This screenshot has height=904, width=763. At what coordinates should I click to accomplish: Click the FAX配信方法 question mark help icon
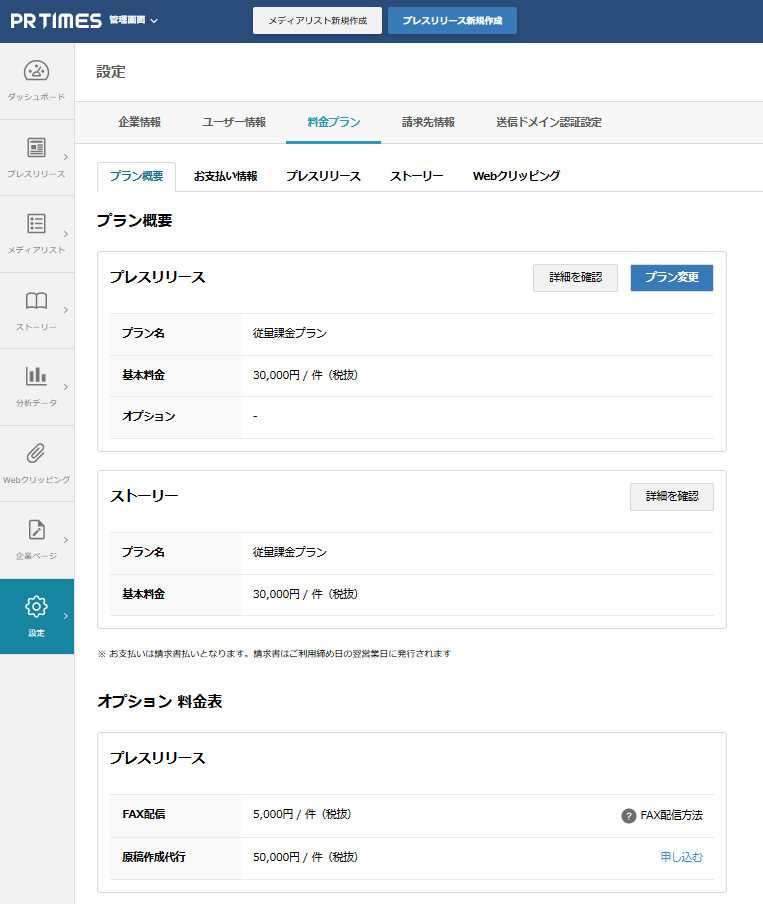click(628, 816)
